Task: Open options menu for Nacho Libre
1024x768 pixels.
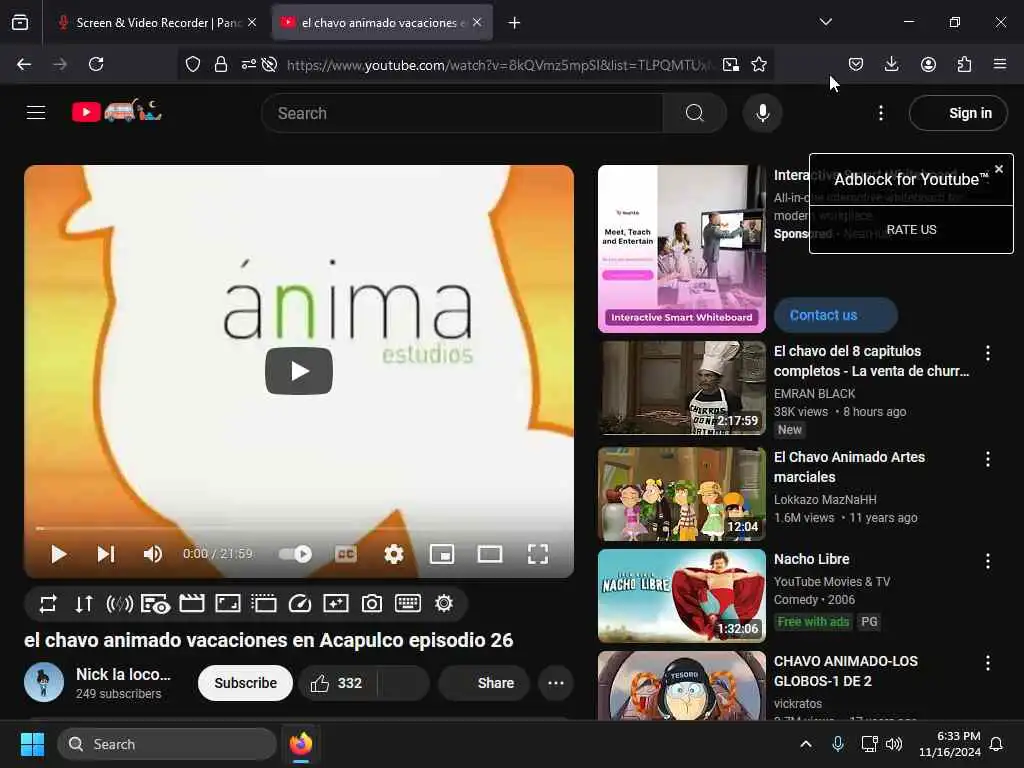Action: point(987,561)
